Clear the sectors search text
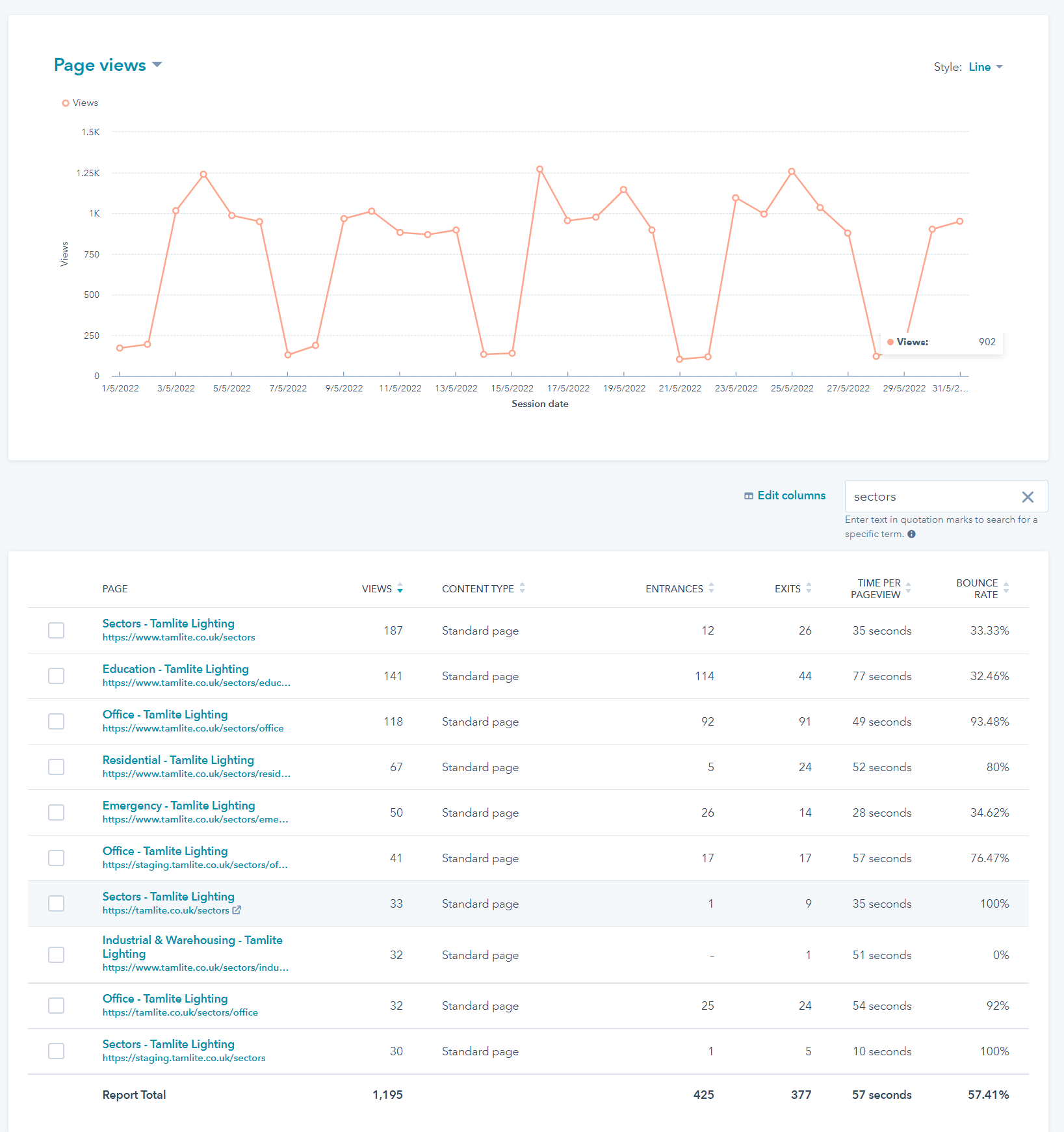This screenshot has width=1064, height=1132. (x=1027, y=497)
